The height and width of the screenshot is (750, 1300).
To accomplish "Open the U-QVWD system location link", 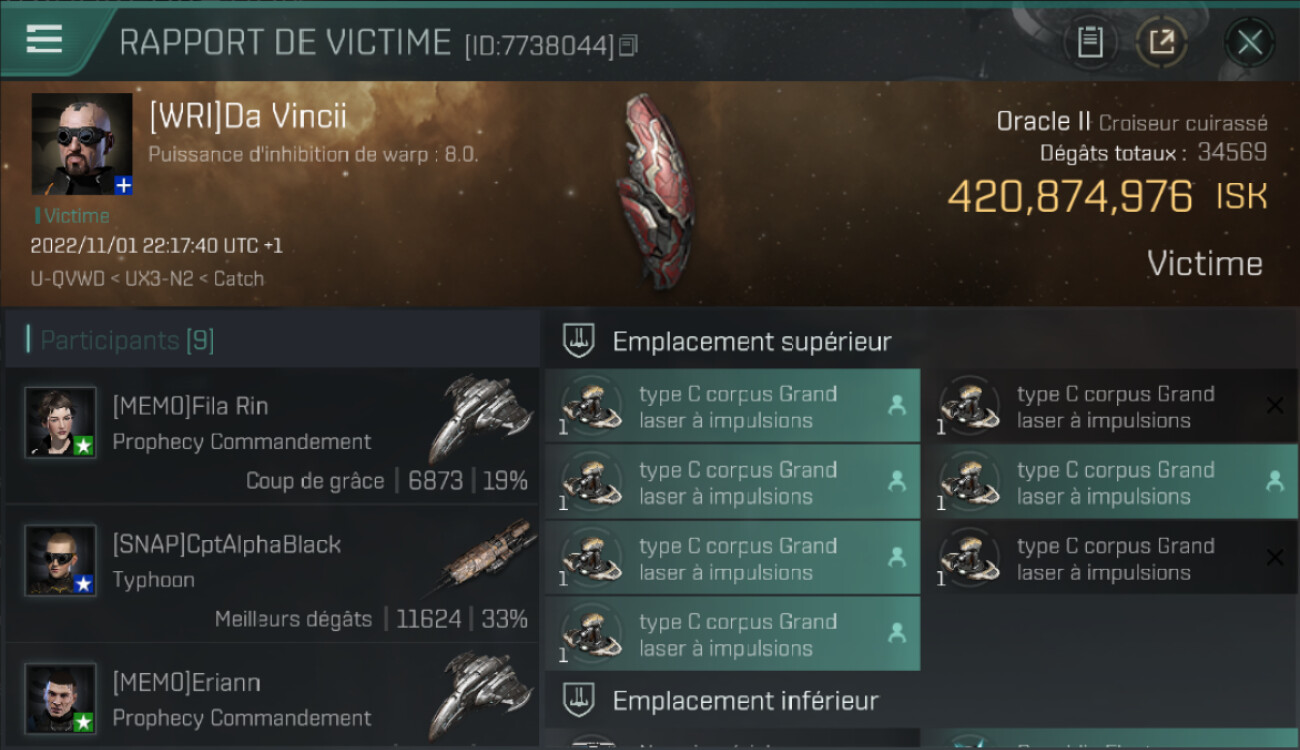I will (68, 279).
